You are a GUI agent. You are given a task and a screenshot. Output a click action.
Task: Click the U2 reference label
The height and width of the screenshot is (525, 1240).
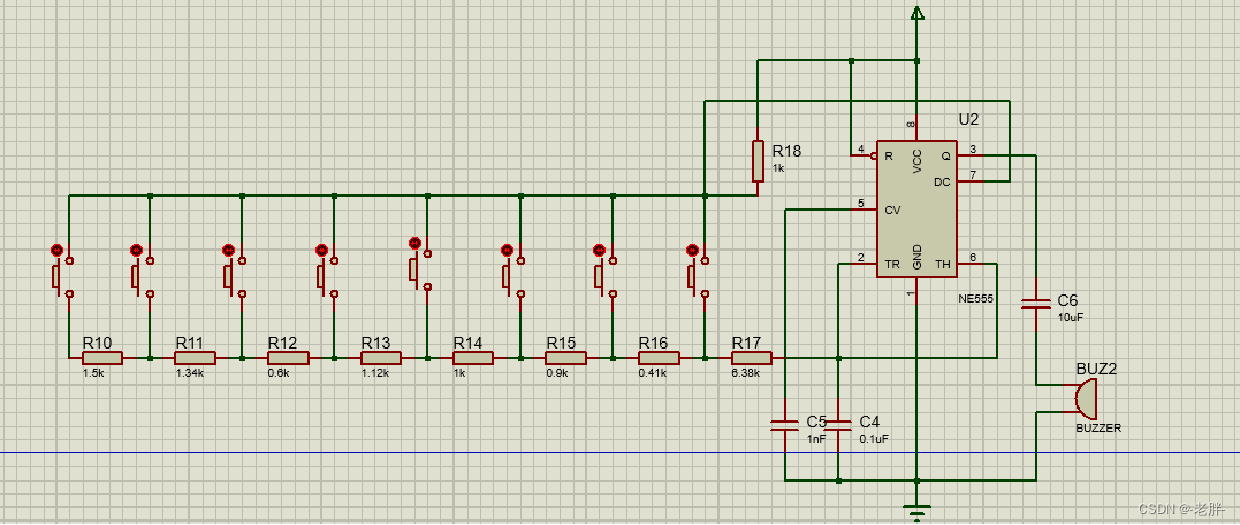[x=969, y=120]
